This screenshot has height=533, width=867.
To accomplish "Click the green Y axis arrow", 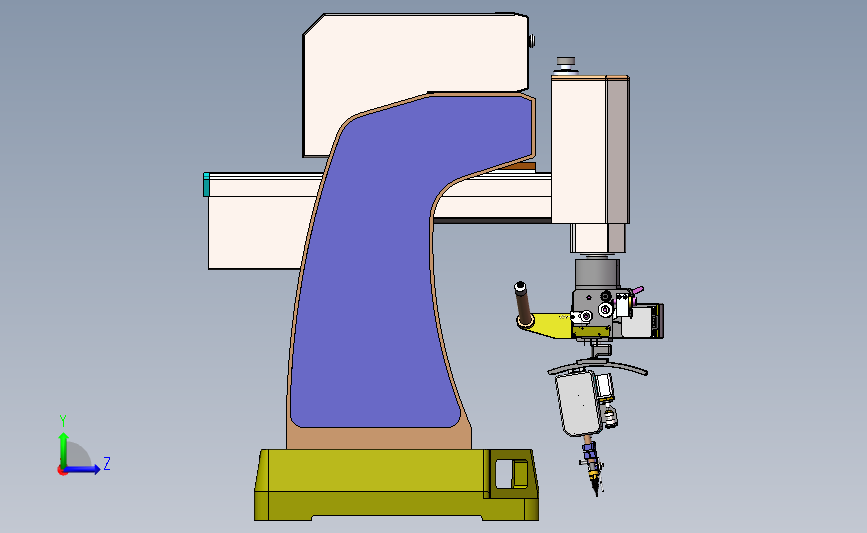I will [63, 449].
